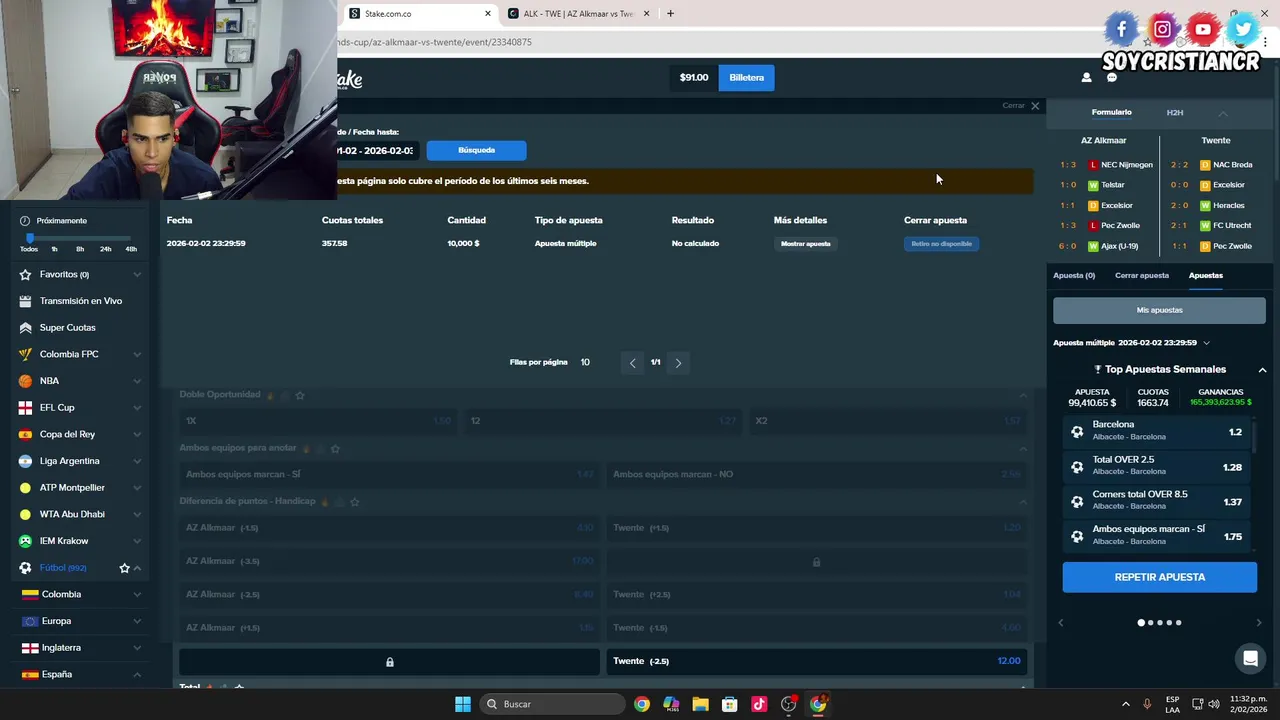This screenshot has width=1280, height=720.
Task: Expand the EFL Cup chevron
Action: click(137, 408)
